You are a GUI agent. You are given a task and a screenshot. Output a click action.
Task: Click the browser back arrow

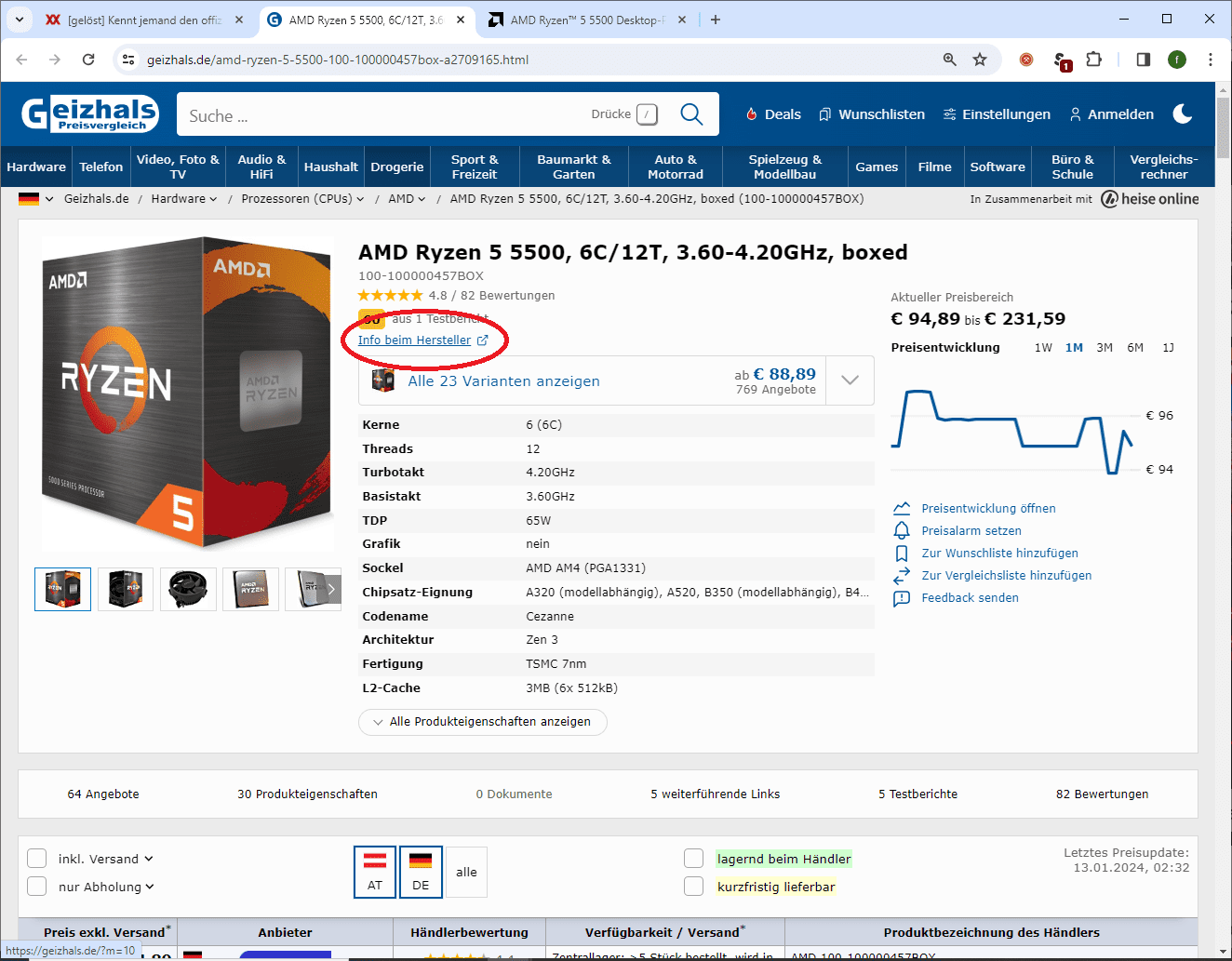click(x=22, y=60)
